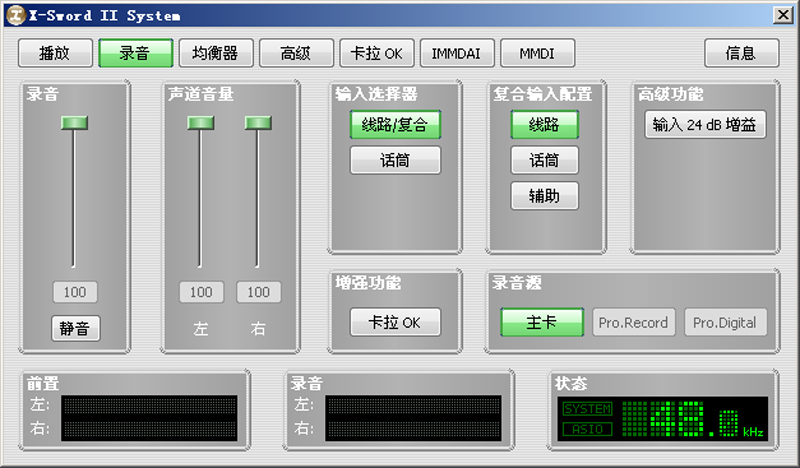Click the X-Sword app icon in title bar
Image resolution: width=800 pixels, height=468 pixels.
pos(13,14)
